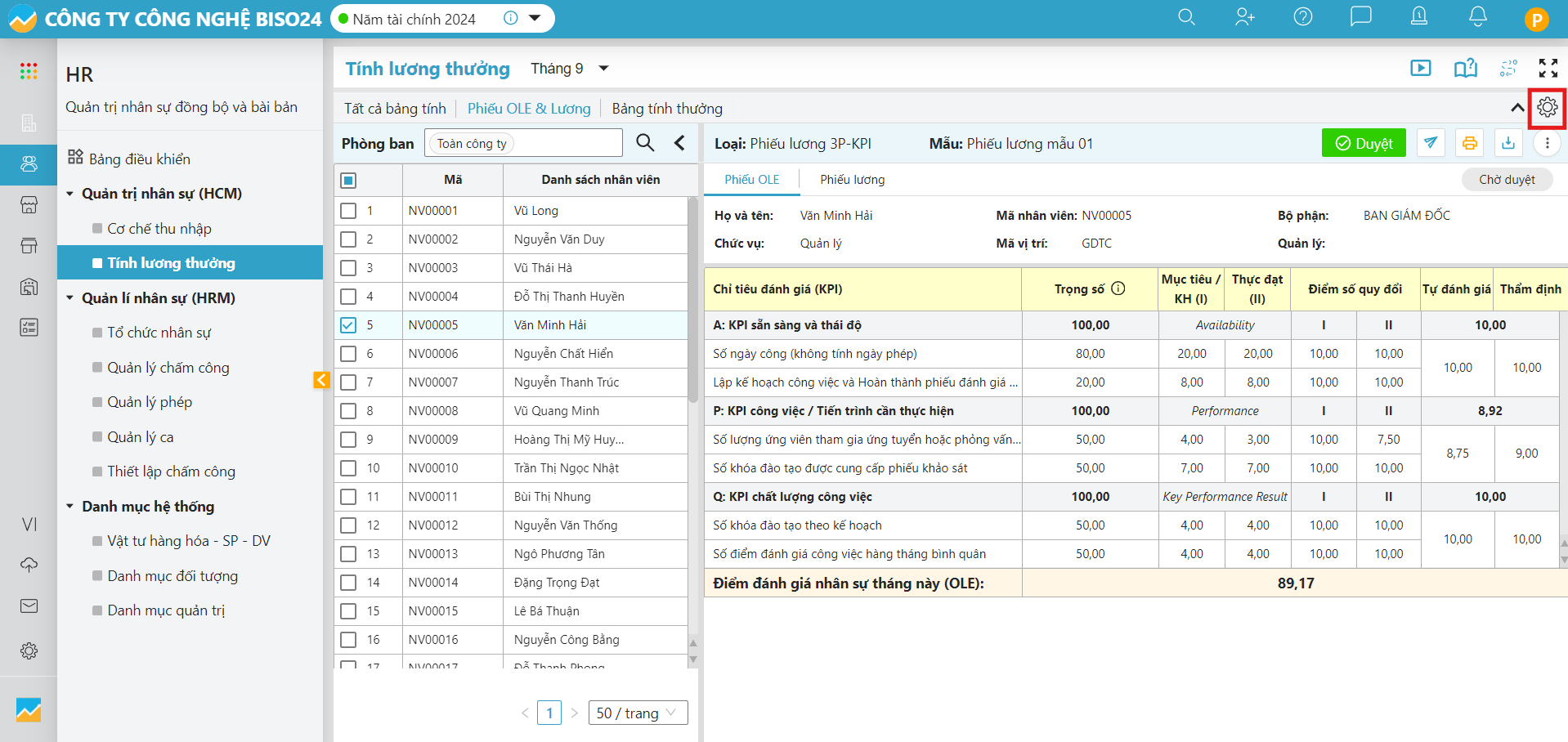Open the video tutorial play icon
The height and width of the screenshot is (742, 1568).
click(1420, 69)
